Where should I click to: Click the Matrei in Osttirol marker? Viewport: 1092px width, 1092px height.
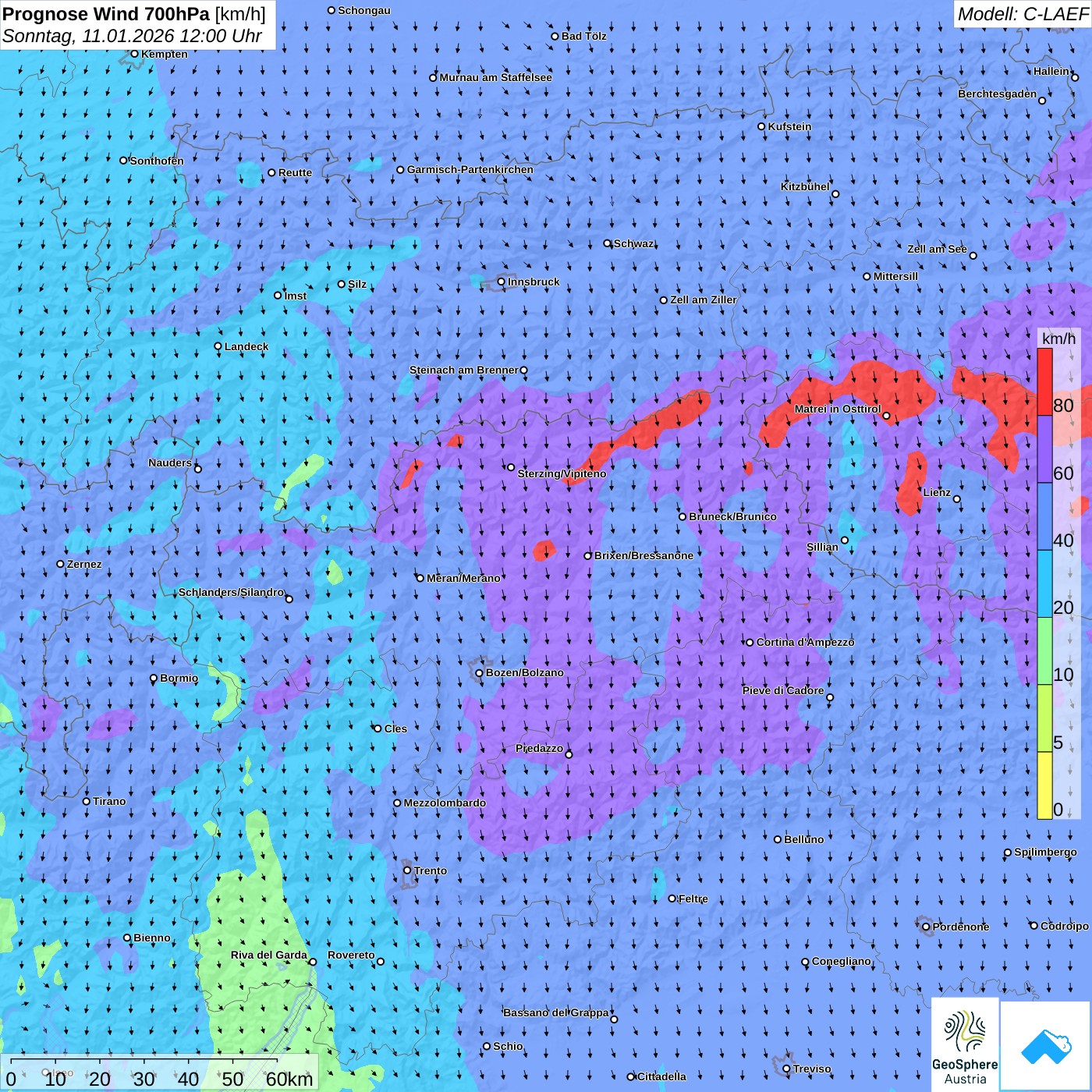tap(886, 416)
